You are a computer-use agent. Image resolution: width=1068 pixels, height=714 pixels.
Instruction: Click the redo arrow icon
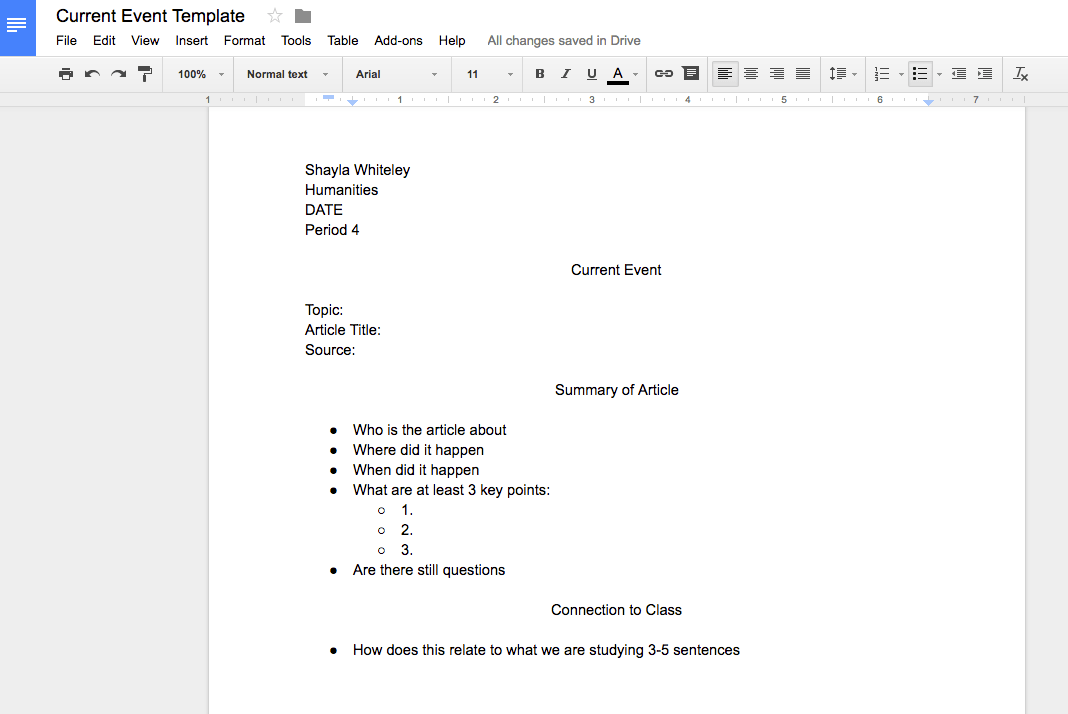point(118,74)
